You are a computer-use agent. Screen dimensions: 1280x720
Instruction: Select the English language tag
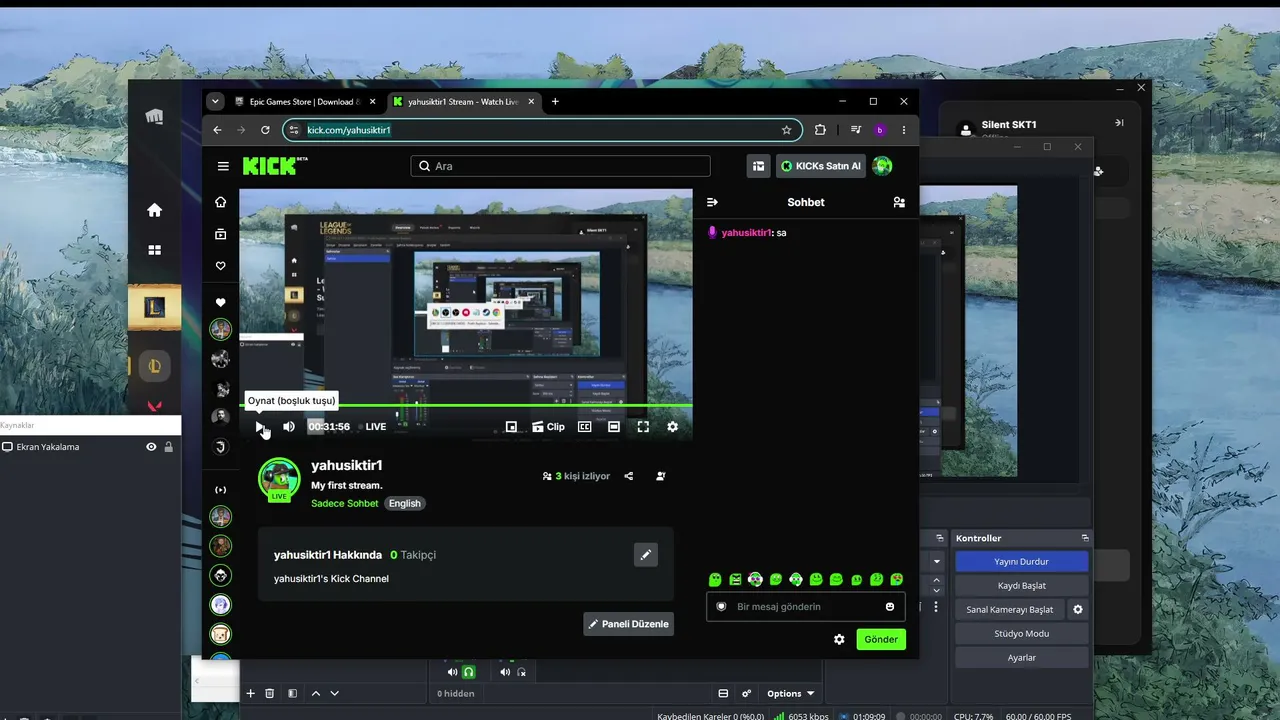[x=405, y=503]
